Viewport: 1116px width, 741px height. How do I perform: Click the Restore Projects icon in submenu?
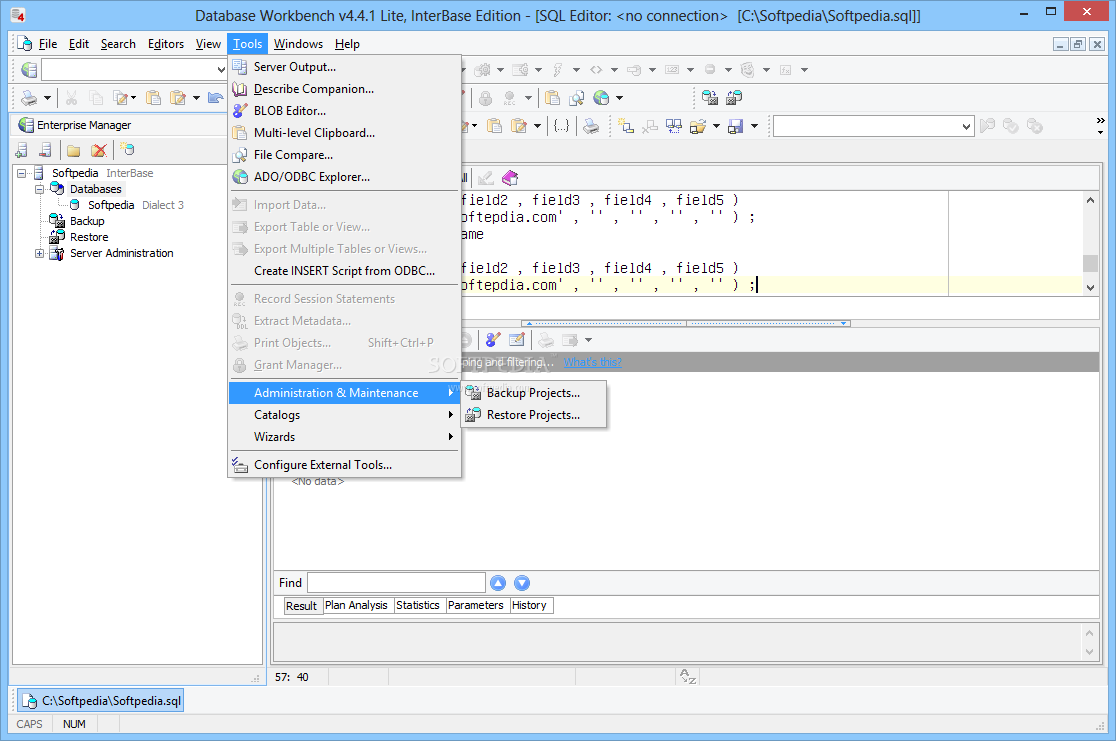coord(473,415)
